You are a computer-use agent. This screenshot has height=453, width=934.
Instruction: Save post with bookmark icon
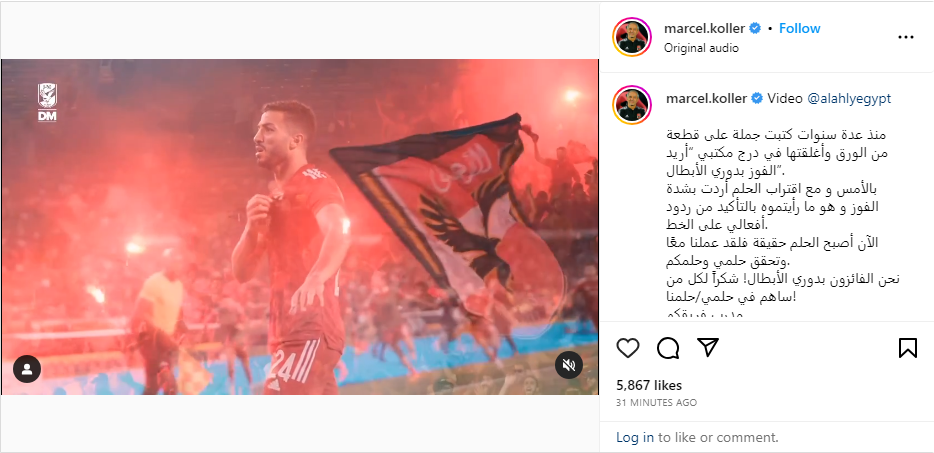[x=907, y=347]
